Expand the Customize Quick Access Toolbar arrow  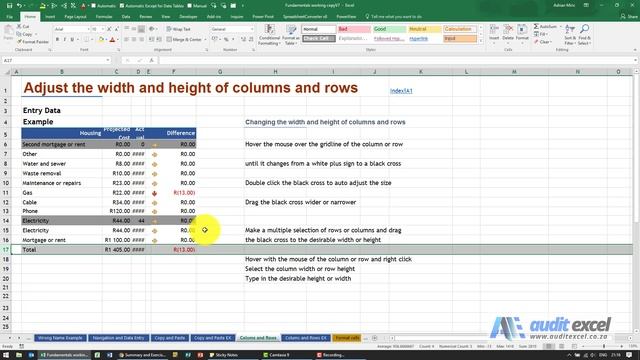243,6
